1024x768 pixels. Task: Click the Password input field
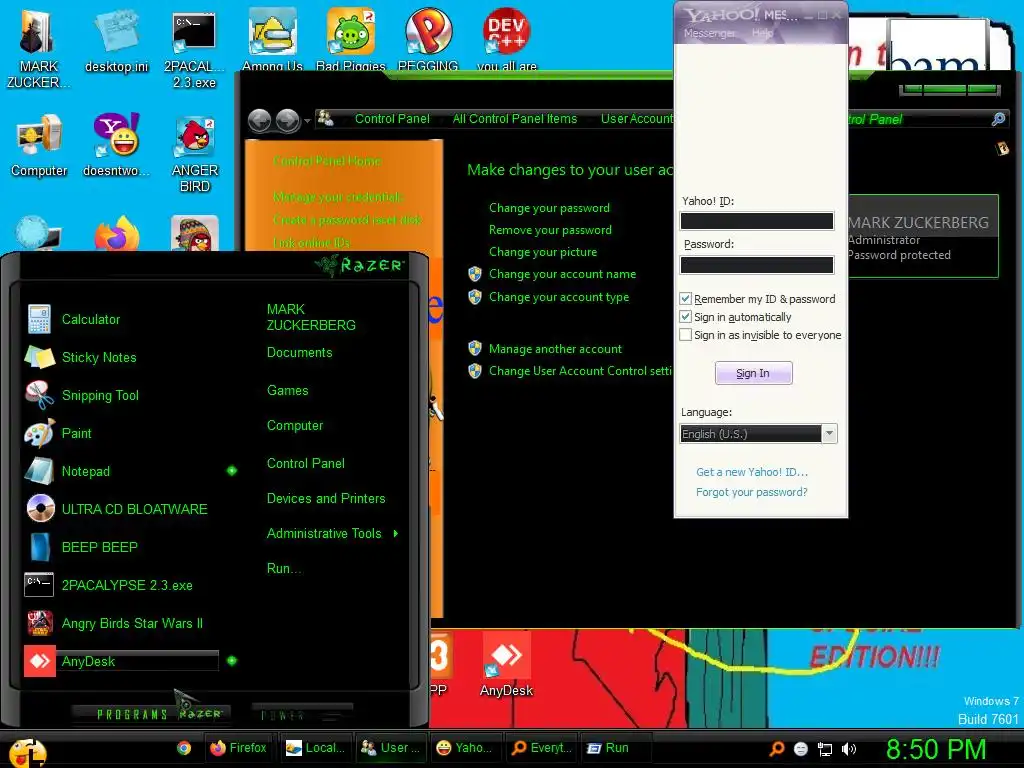click(x=757, y=264)
